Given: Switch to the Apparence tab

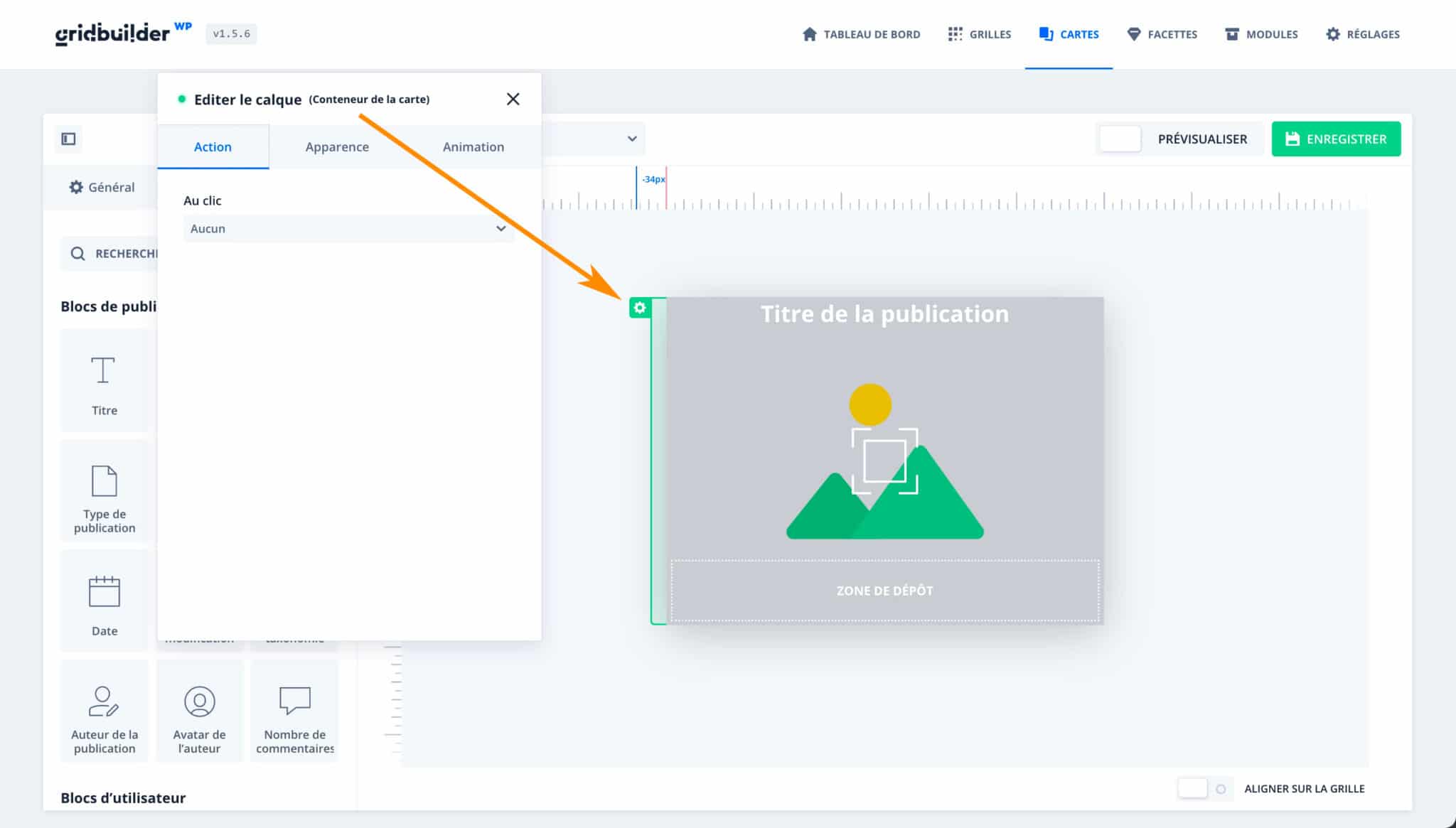Looking at the screenshot, I should (x=337, y=147).
